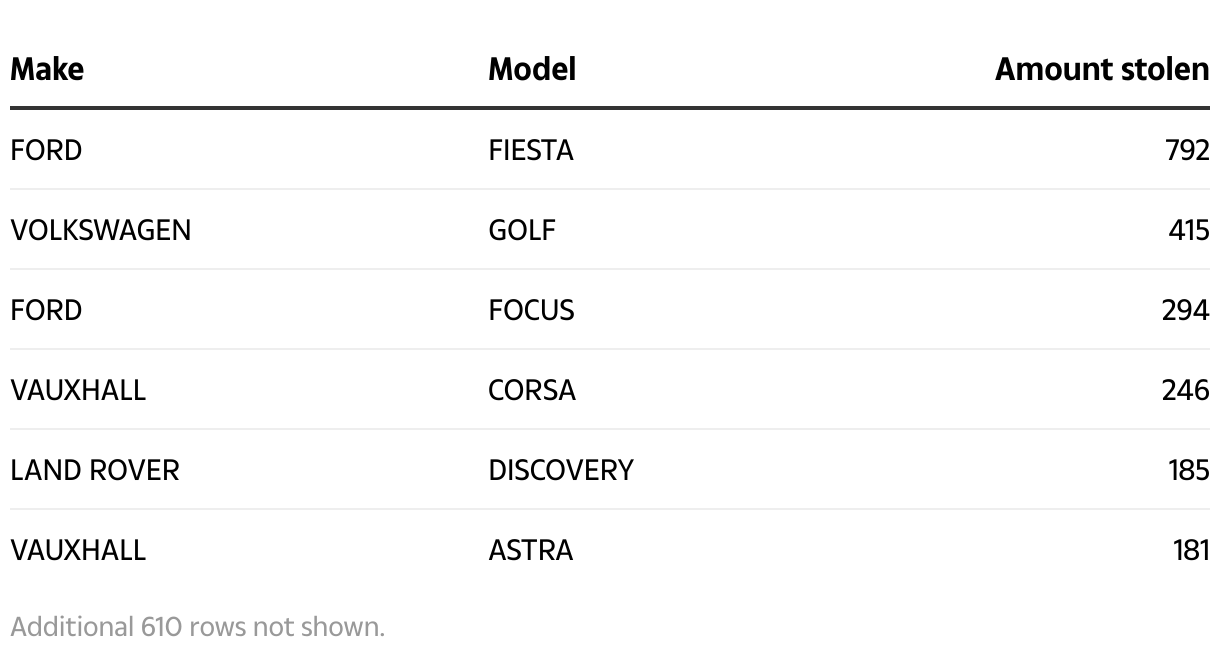Viewport: 1220px width, 654px height.
Task: Select the 181 amount value
Action: (x=1190, y=550)
